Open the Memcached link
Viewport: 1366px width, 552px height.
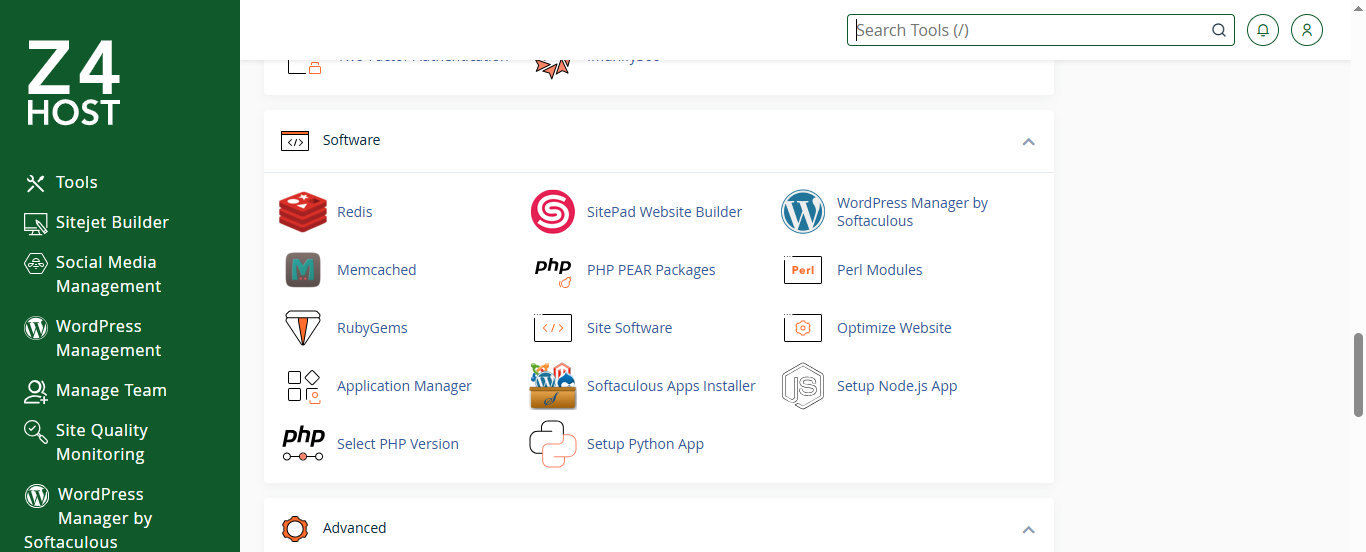(x=377, y=270)
